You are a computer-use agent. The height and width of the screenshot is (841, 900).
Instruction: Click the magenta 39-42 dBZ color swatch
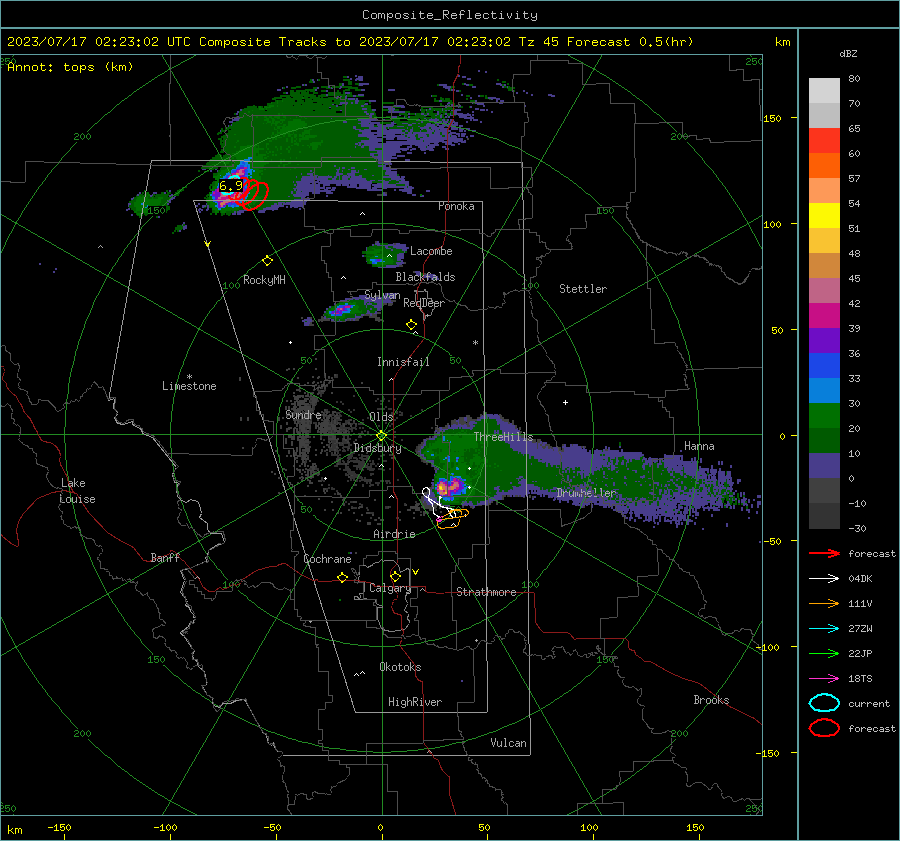[824, 316]
